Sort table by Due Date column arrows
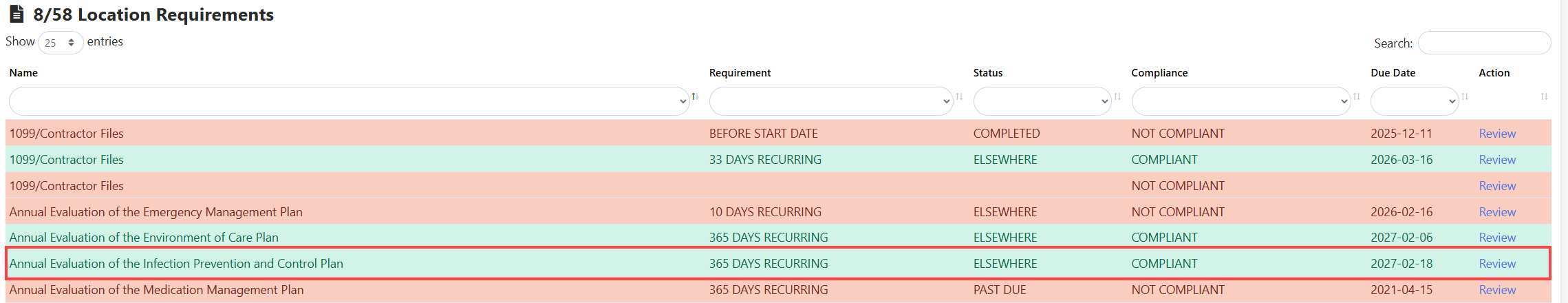Screen dimensions: 1568x303 1465,96
